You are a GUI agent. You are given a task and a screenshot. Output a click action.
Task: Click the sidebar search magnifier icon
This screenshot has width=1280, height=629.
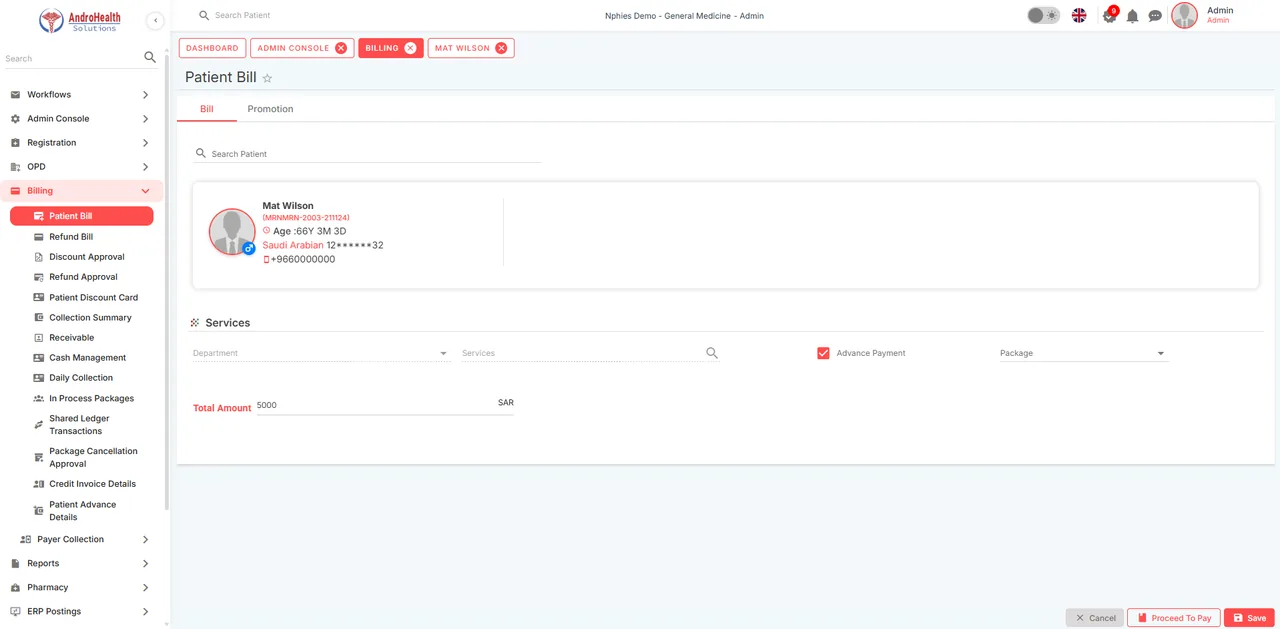(150, 57)
